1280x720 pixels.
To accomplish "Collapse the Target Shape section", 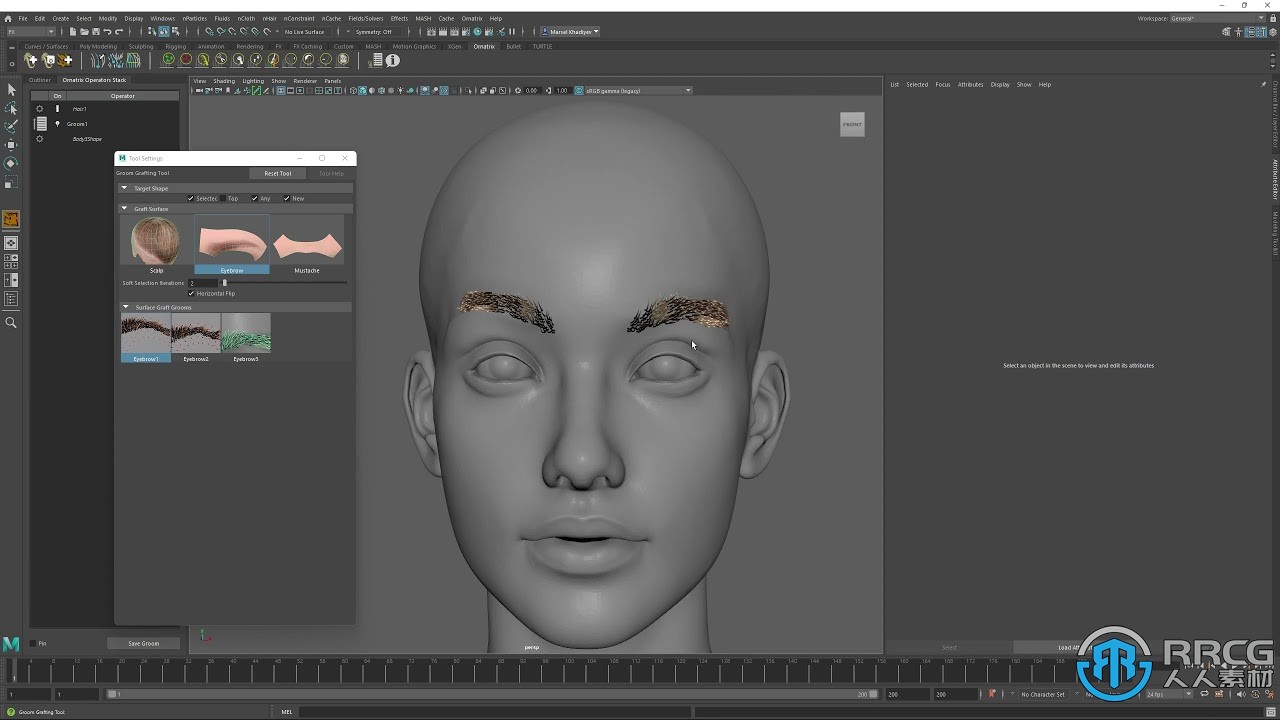I will [125, 188].
